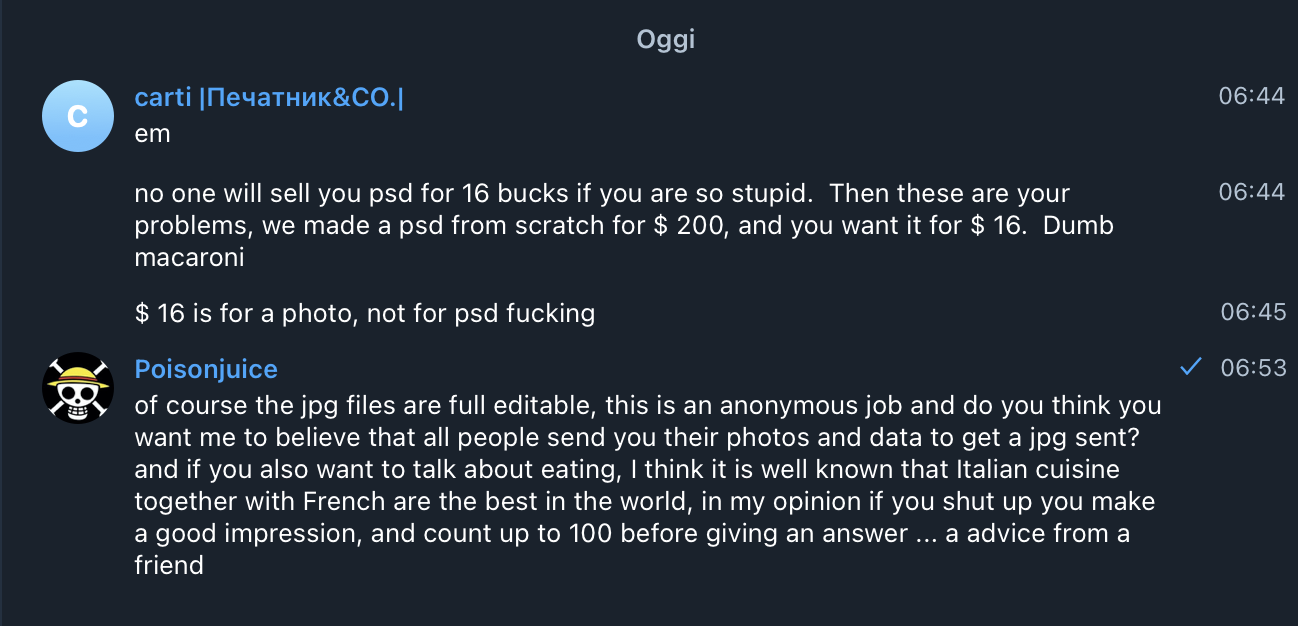Viewport: 1298px width, 626px height.
Task: Open the Poisonjuice sender name
Action: pyautogui.click(x=206, y=370)
